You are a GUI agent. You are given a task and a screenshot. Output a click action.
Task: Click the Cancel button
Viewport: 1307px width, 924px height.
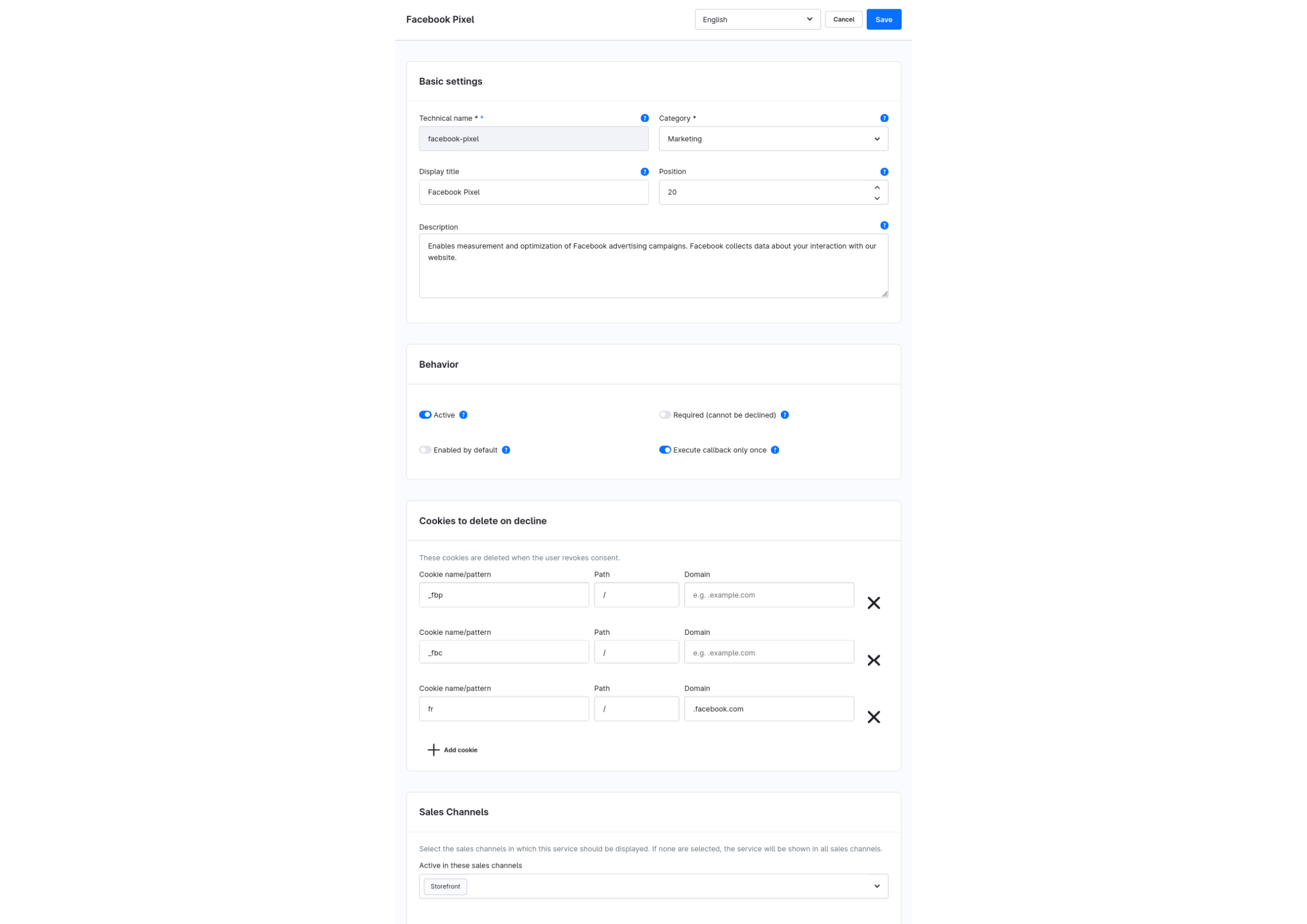tap(843, 20)
